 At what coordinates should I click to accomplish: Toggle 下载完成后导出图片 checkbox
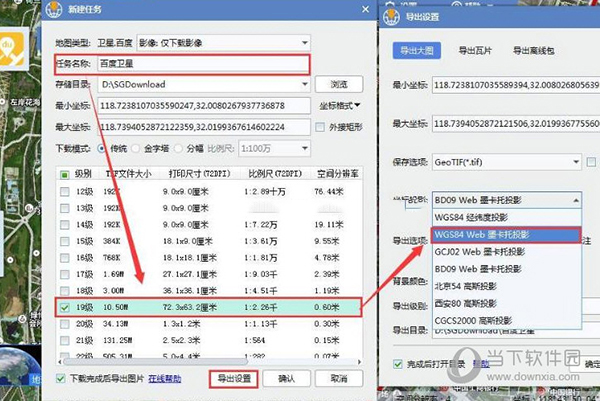pyautogui.click(x=60, y=379)
